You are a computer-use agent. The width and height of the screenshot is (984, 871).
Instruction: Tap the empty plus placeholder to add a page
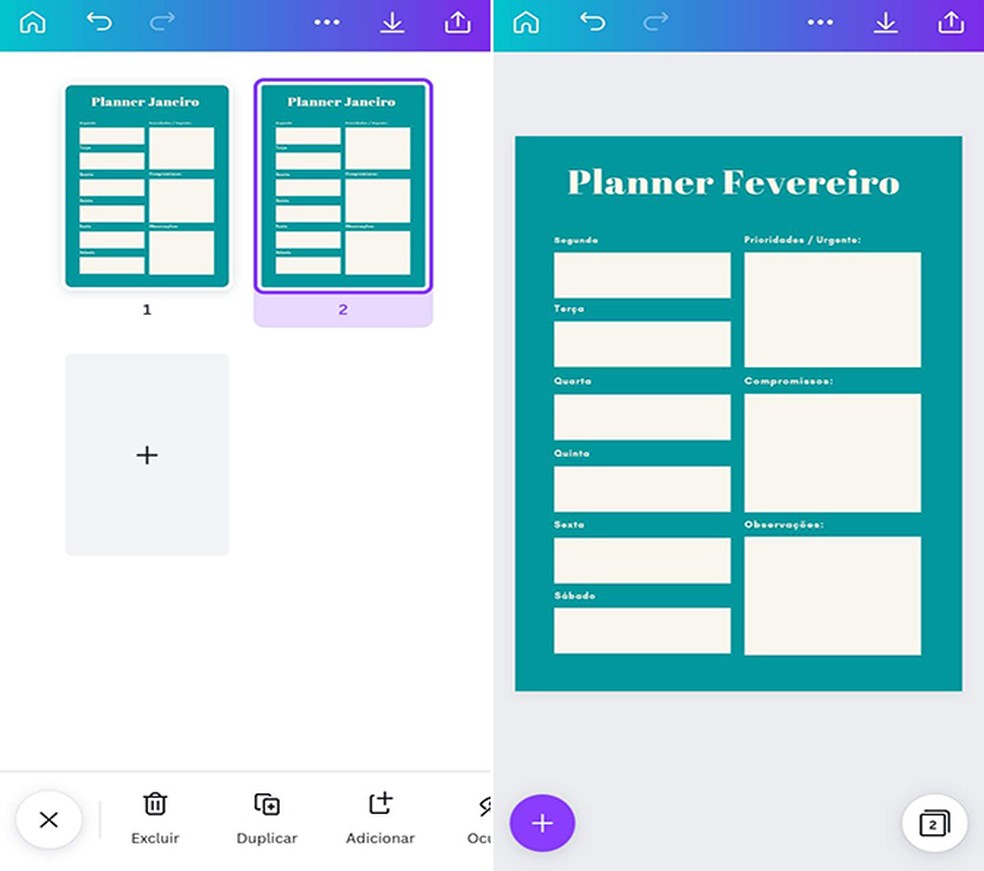pos(147,454)
